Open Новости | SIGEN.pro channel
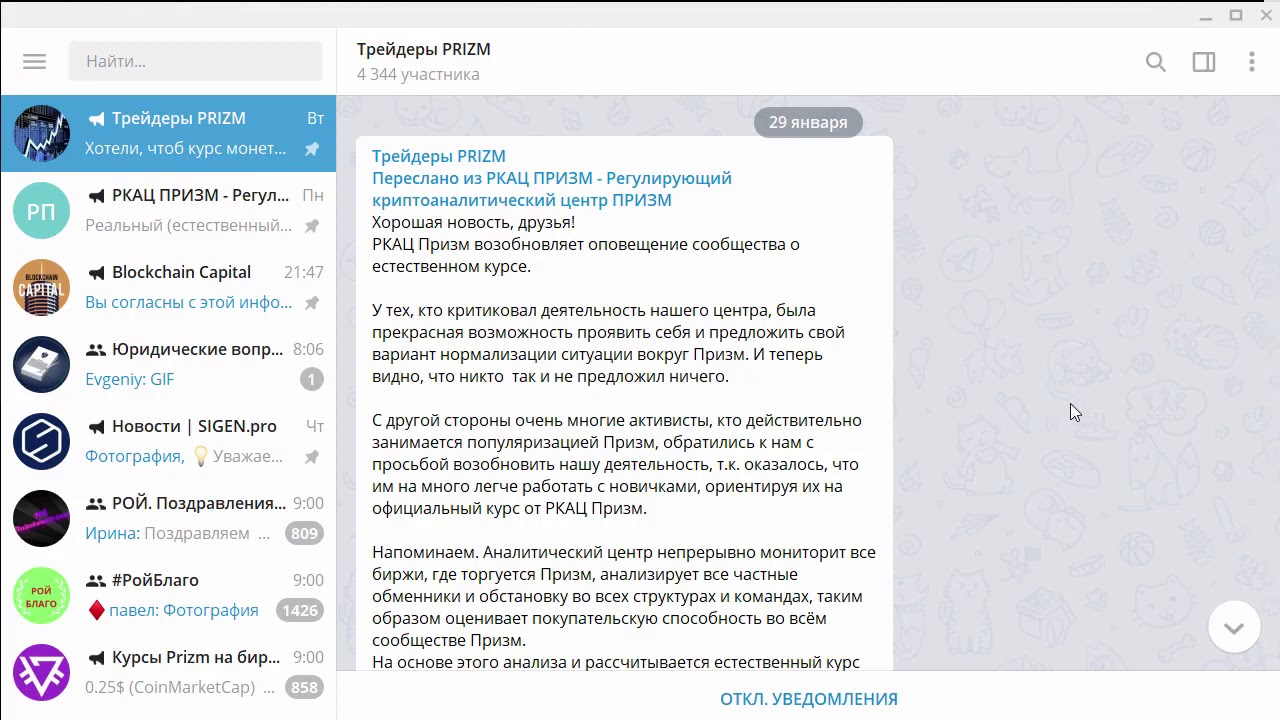Viewport: 1280px width, 720px height. 168,442
